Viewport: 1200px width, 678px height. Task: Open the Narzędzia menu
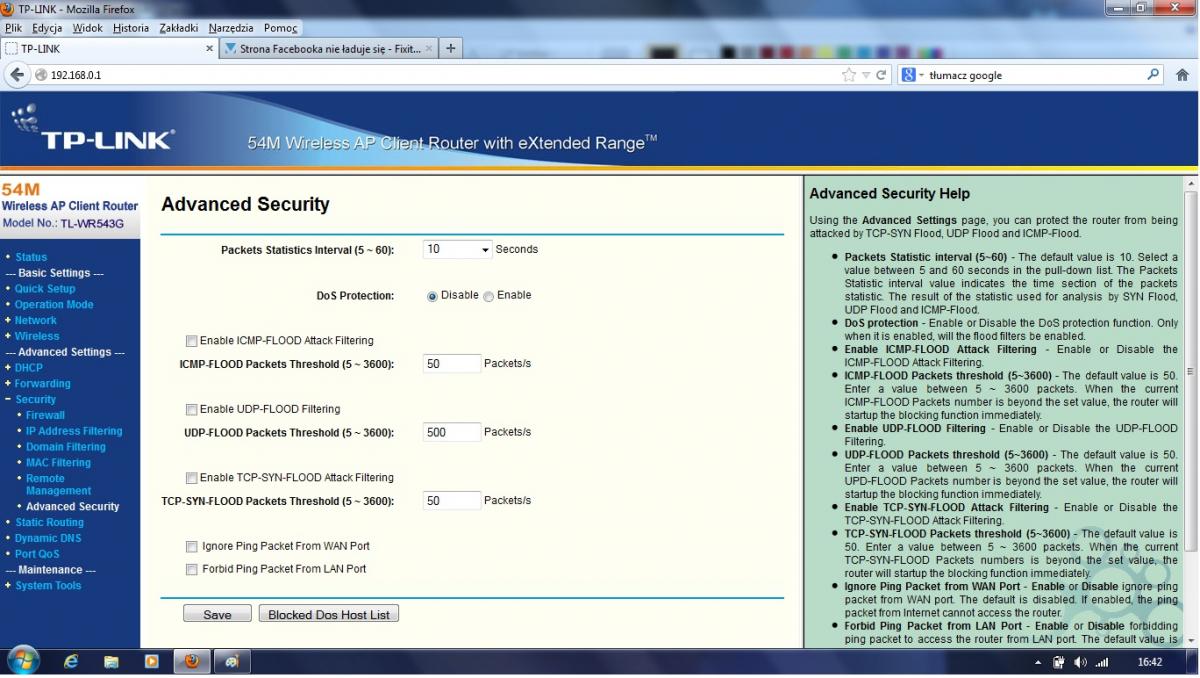coord(232,28)
